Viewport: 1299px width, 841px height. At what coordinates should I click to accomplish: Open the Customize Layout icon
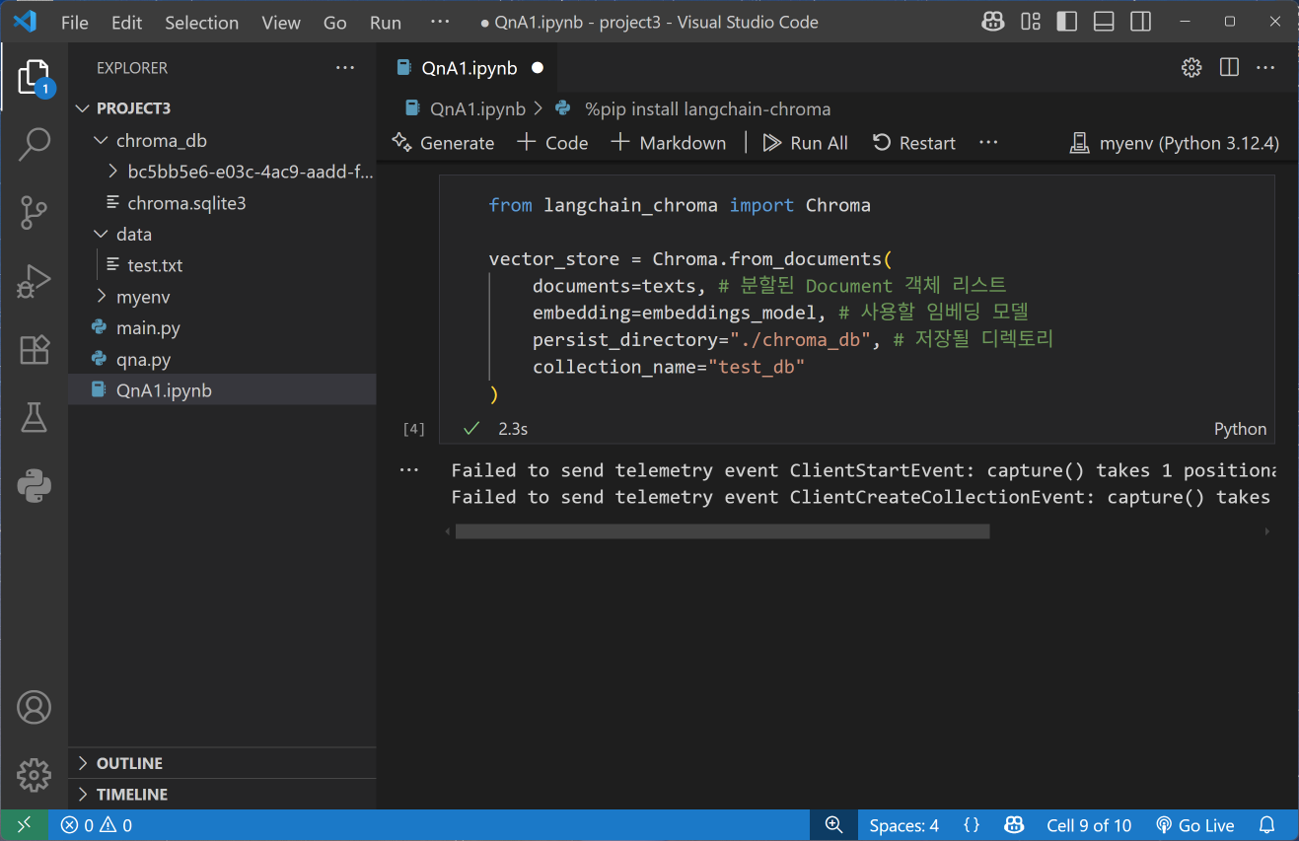(1031, 22)
